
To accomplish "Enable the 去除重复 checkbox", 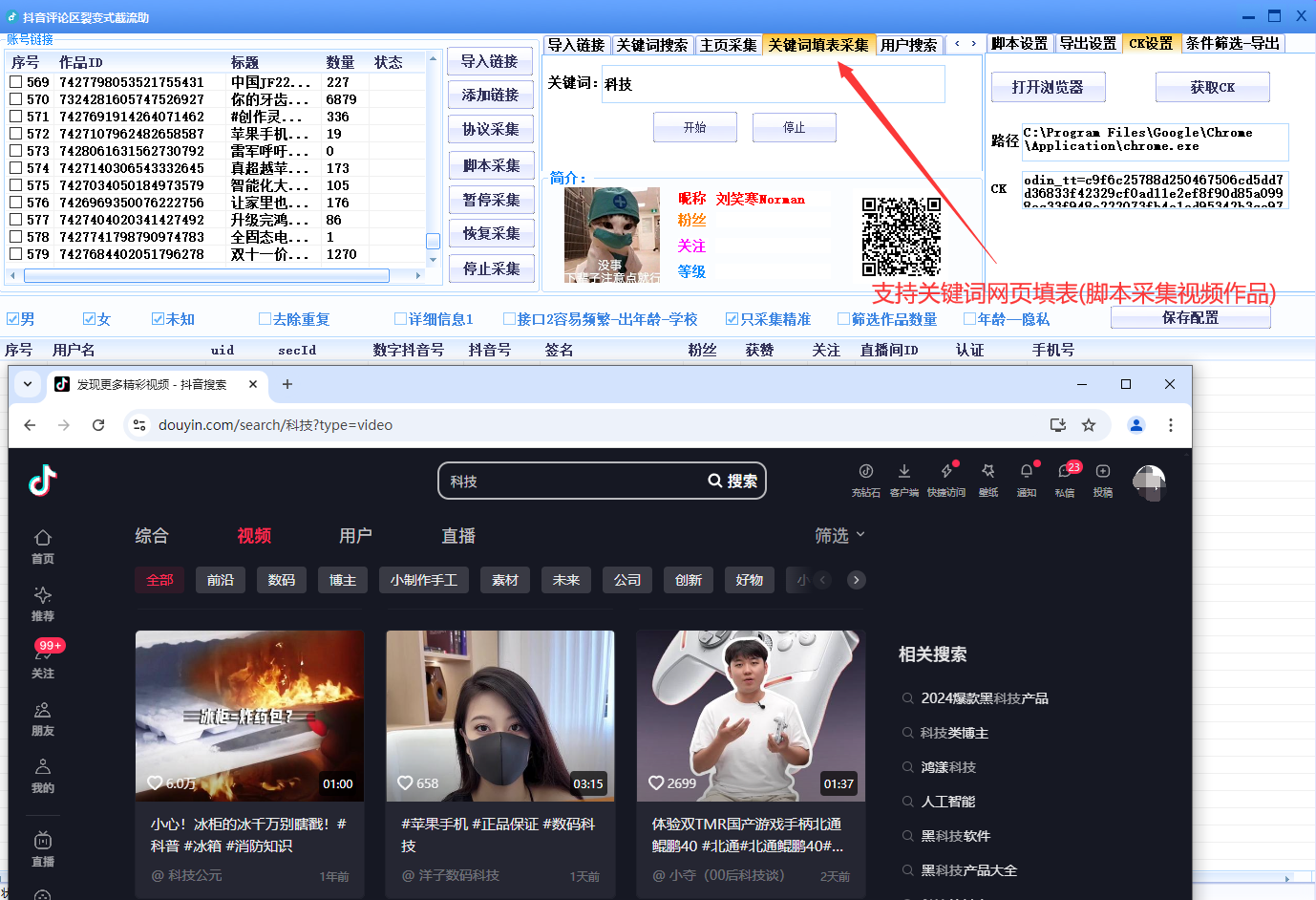I will [x=265, y=319].
